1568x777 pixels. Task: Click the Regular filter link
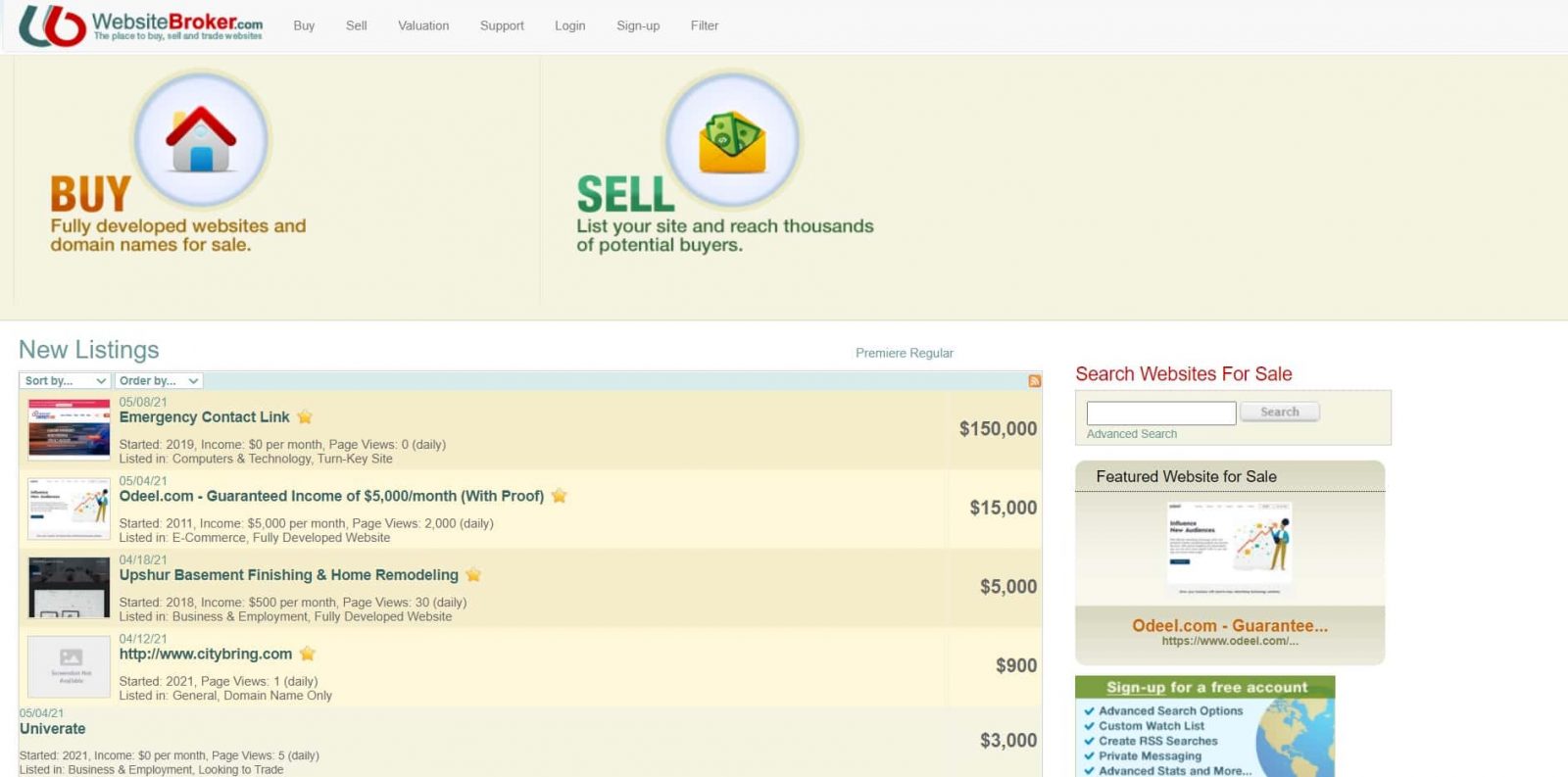tap(932, 353)
